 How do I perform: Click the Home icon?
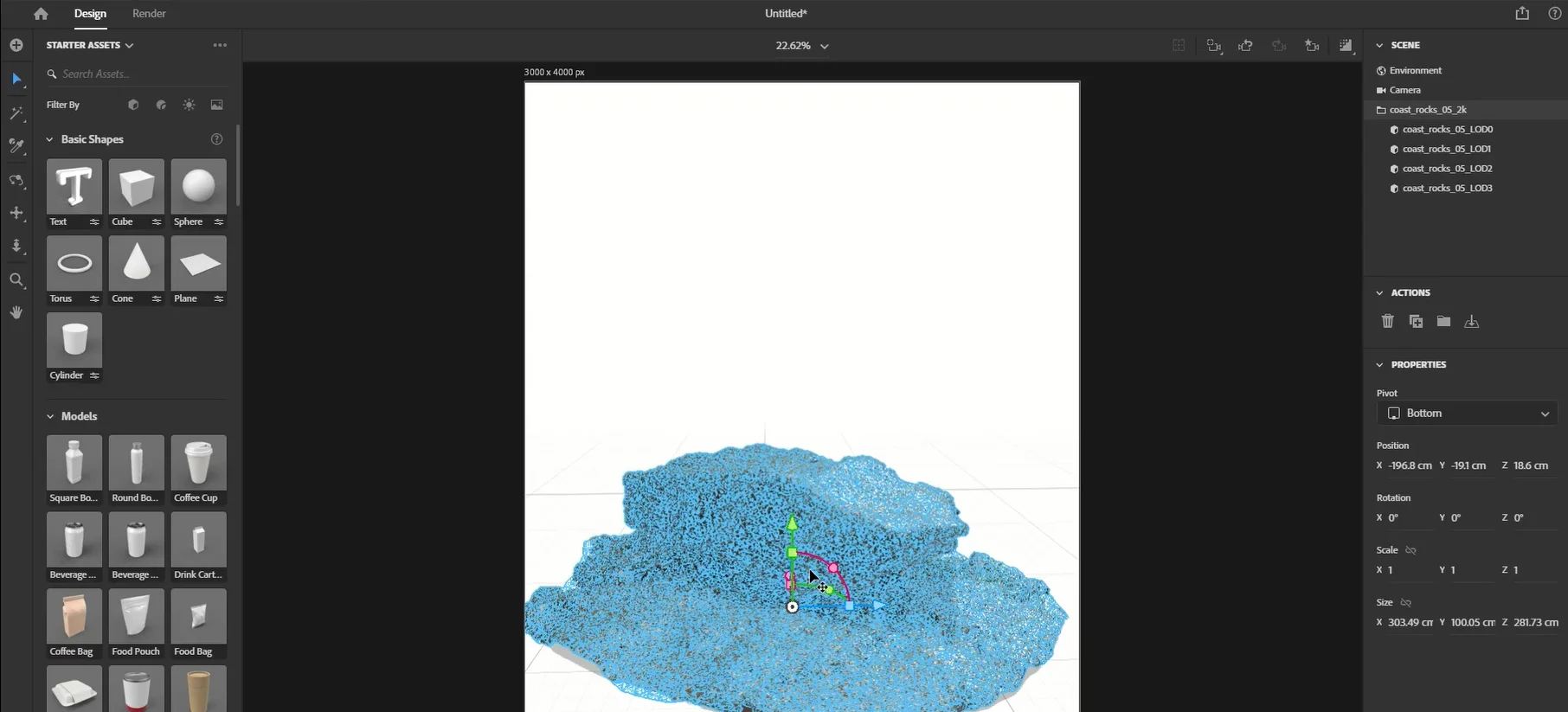click(41, 14)
